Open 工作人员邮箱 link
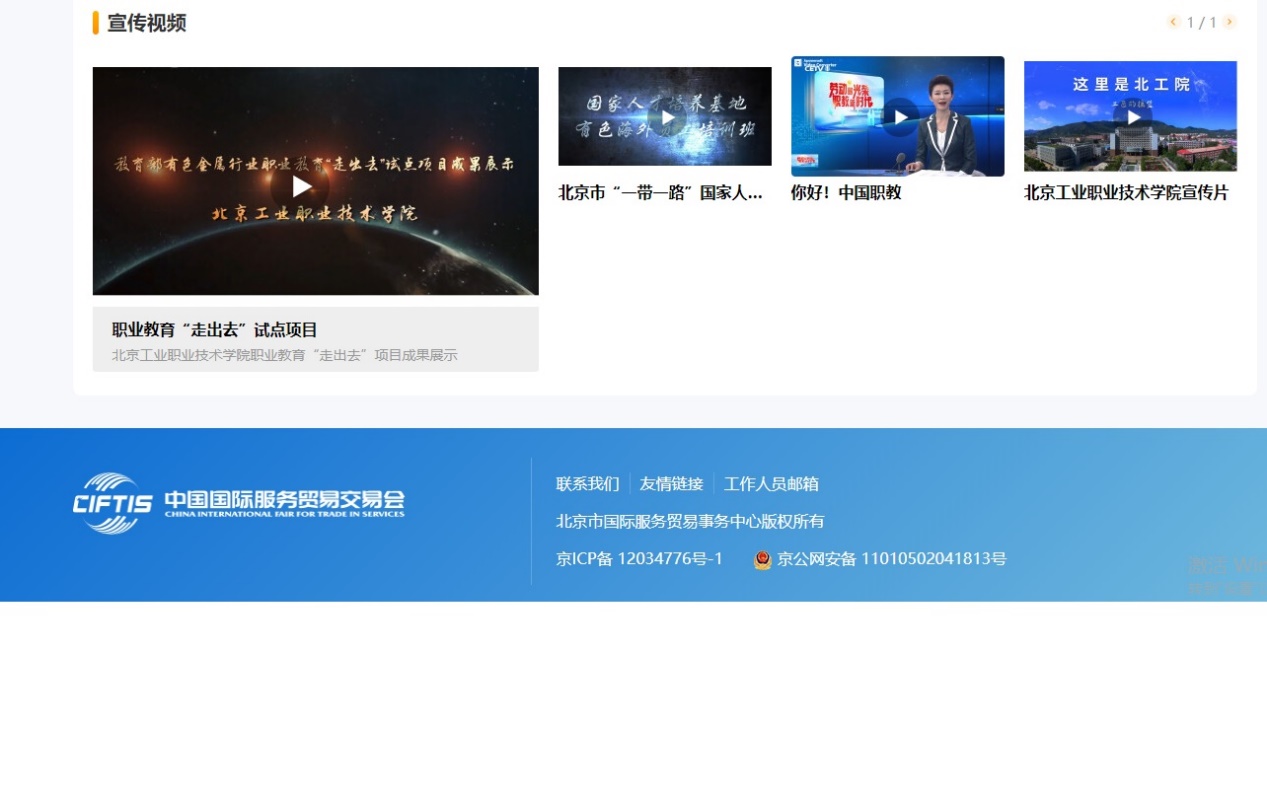 [x=771, y=484]
